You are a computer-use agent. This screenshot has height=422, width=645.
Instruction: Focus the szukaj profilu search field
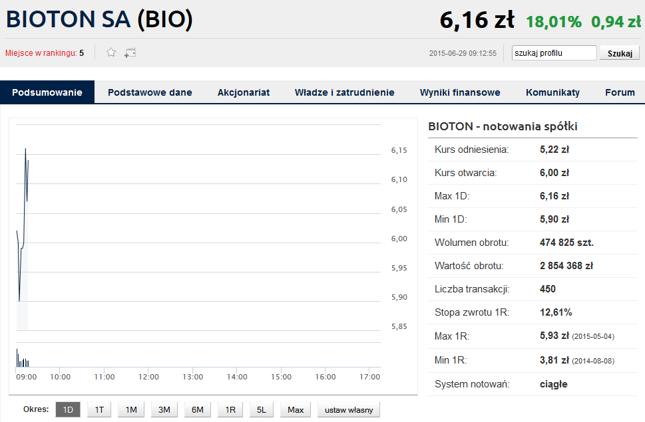[x=553, y=53]
